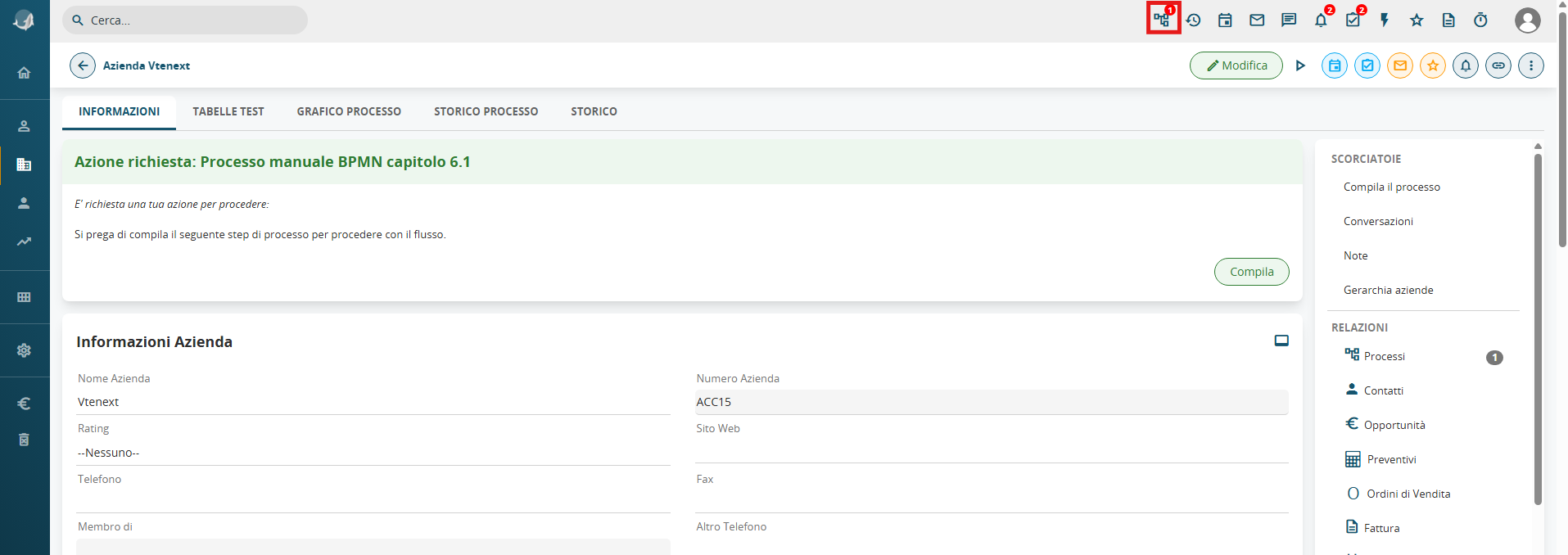Viewport: 1568px width, 555px height.
Task: Open the favorites star in top bar
Action: click(1417, 20)
